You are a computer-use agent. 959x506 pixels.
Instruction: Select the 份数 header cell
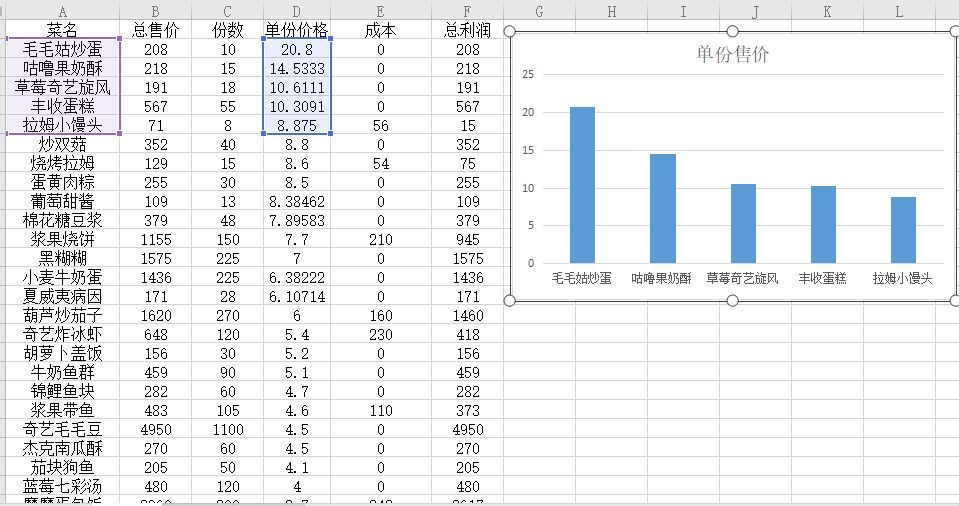pos(228,30)
